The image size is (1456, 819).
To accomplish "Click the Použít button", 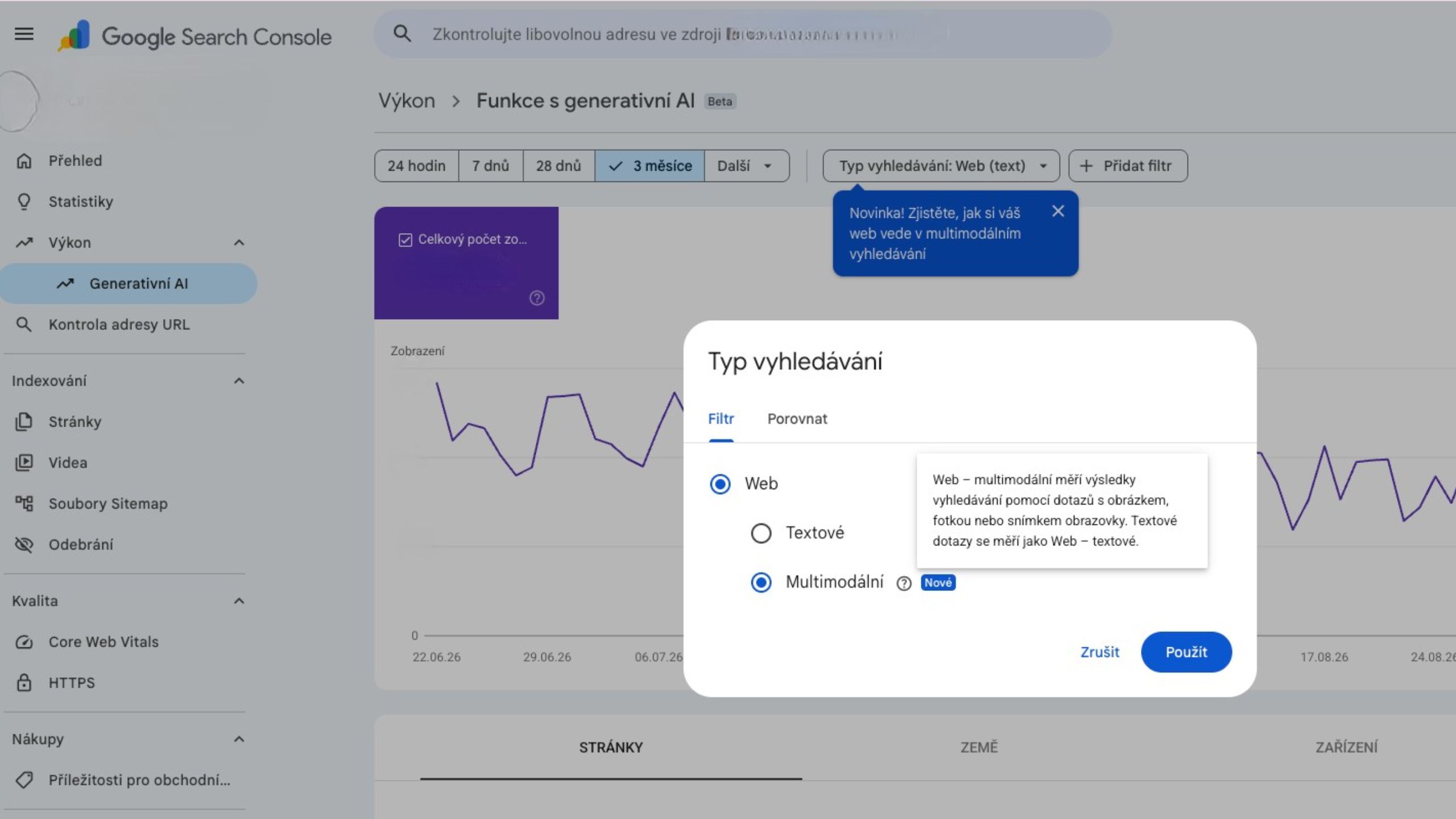I will [x=1186, y=652].
